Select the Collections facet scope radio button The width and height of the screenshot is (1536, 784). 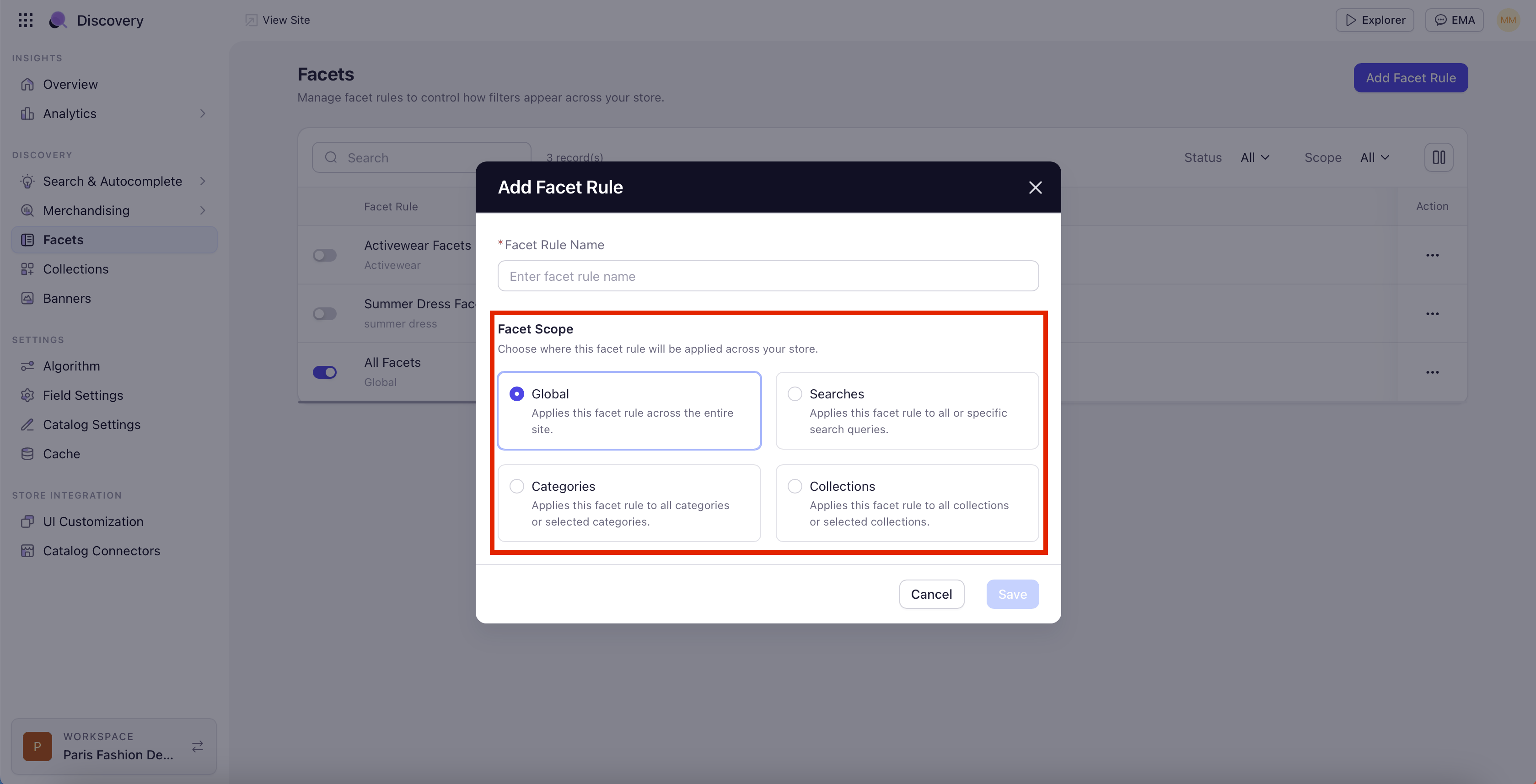point(794,487)
